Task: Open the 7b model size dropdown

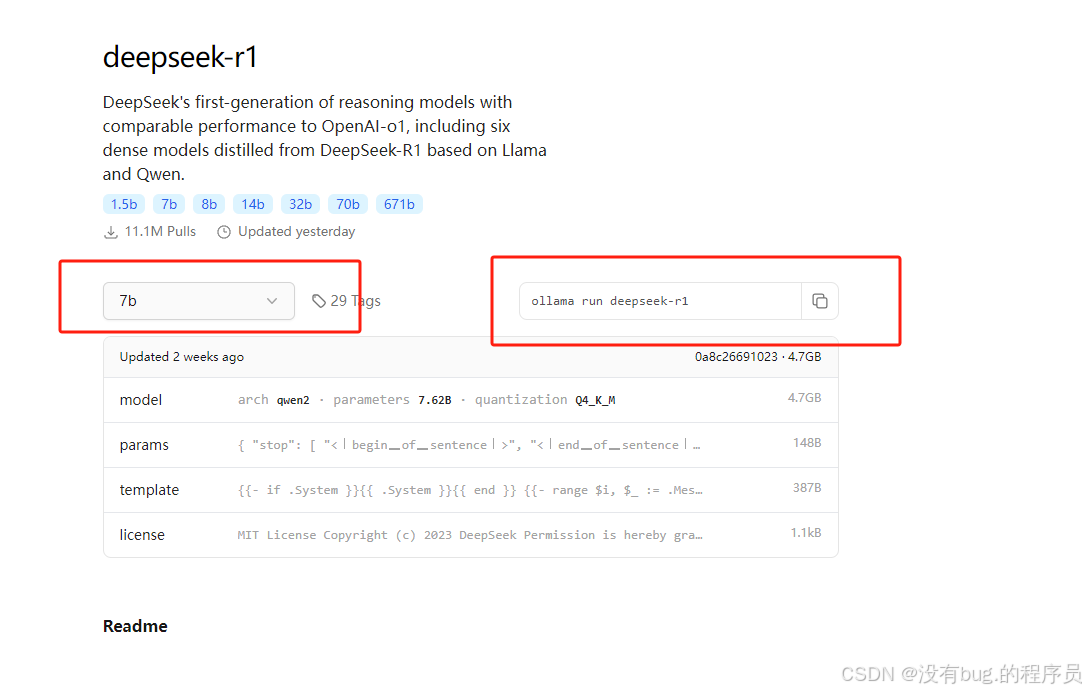Action: pyautogui.click(x=199, y=301)
